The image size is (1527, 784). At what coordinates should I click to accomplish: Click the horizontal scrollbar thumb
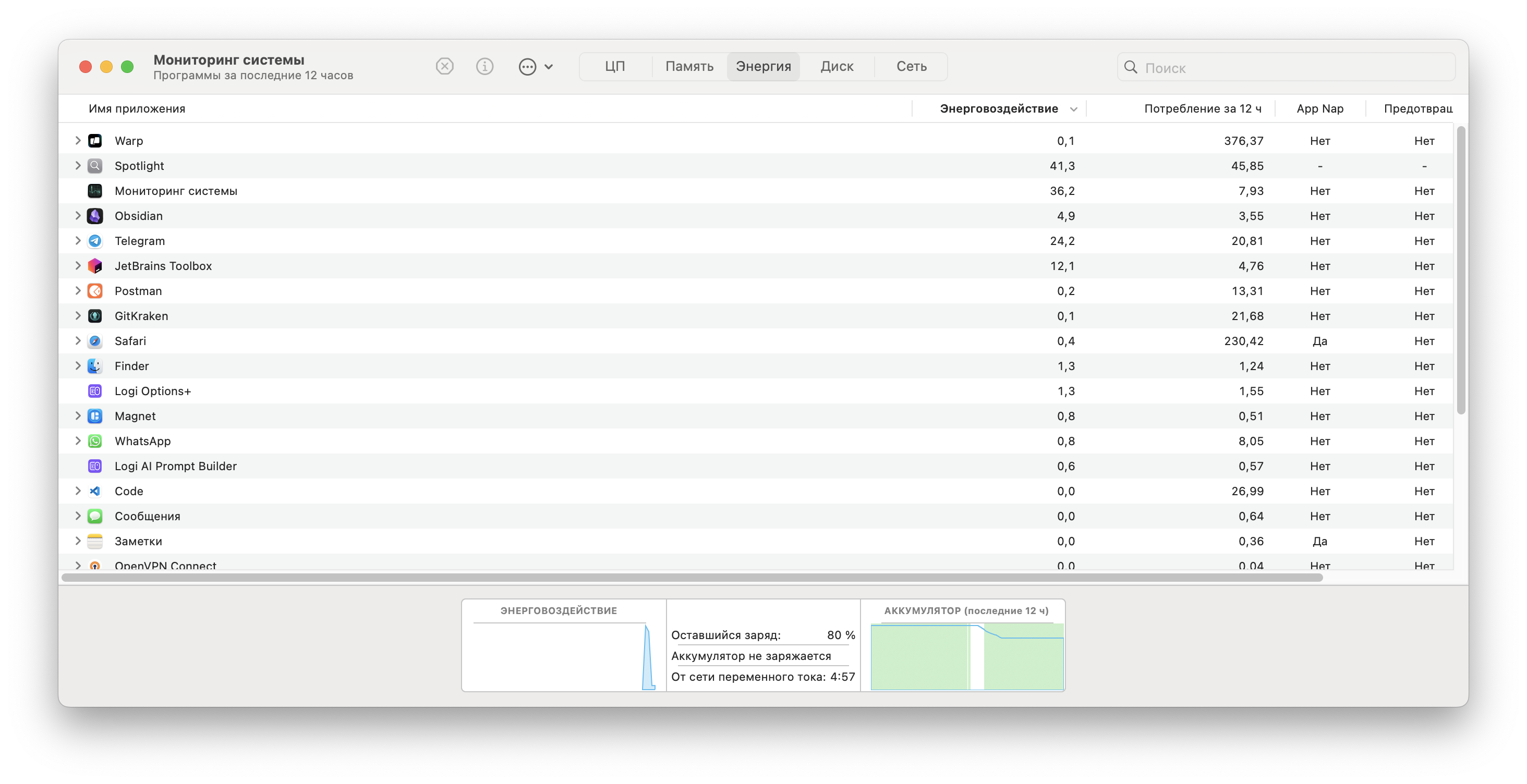692,577
